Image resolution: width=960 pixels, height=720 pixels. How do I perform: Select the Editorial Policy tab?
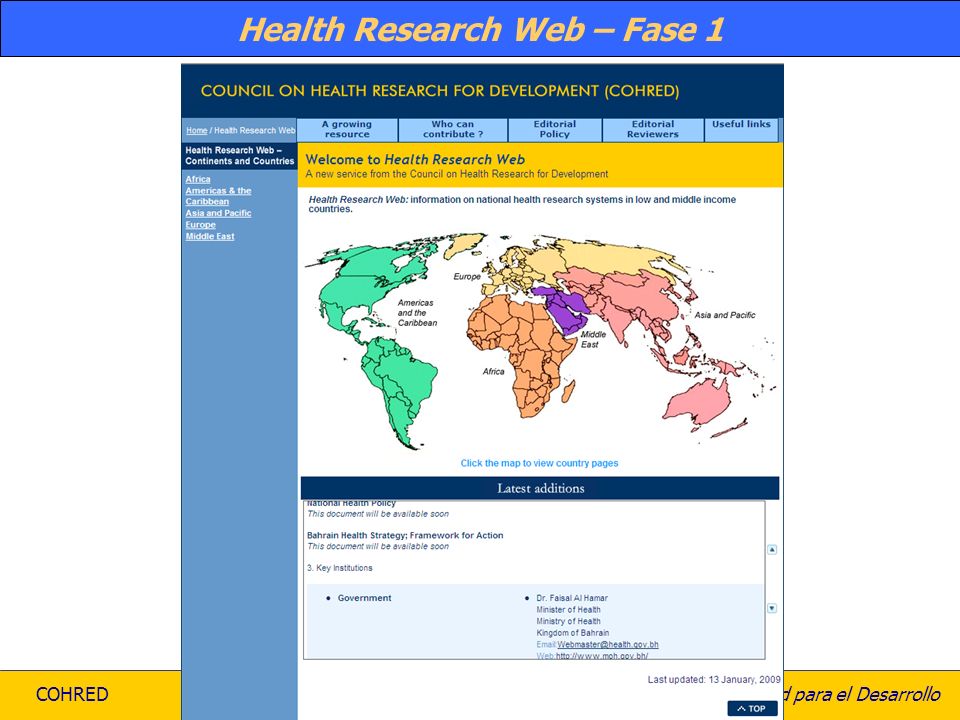coord(555,129)
